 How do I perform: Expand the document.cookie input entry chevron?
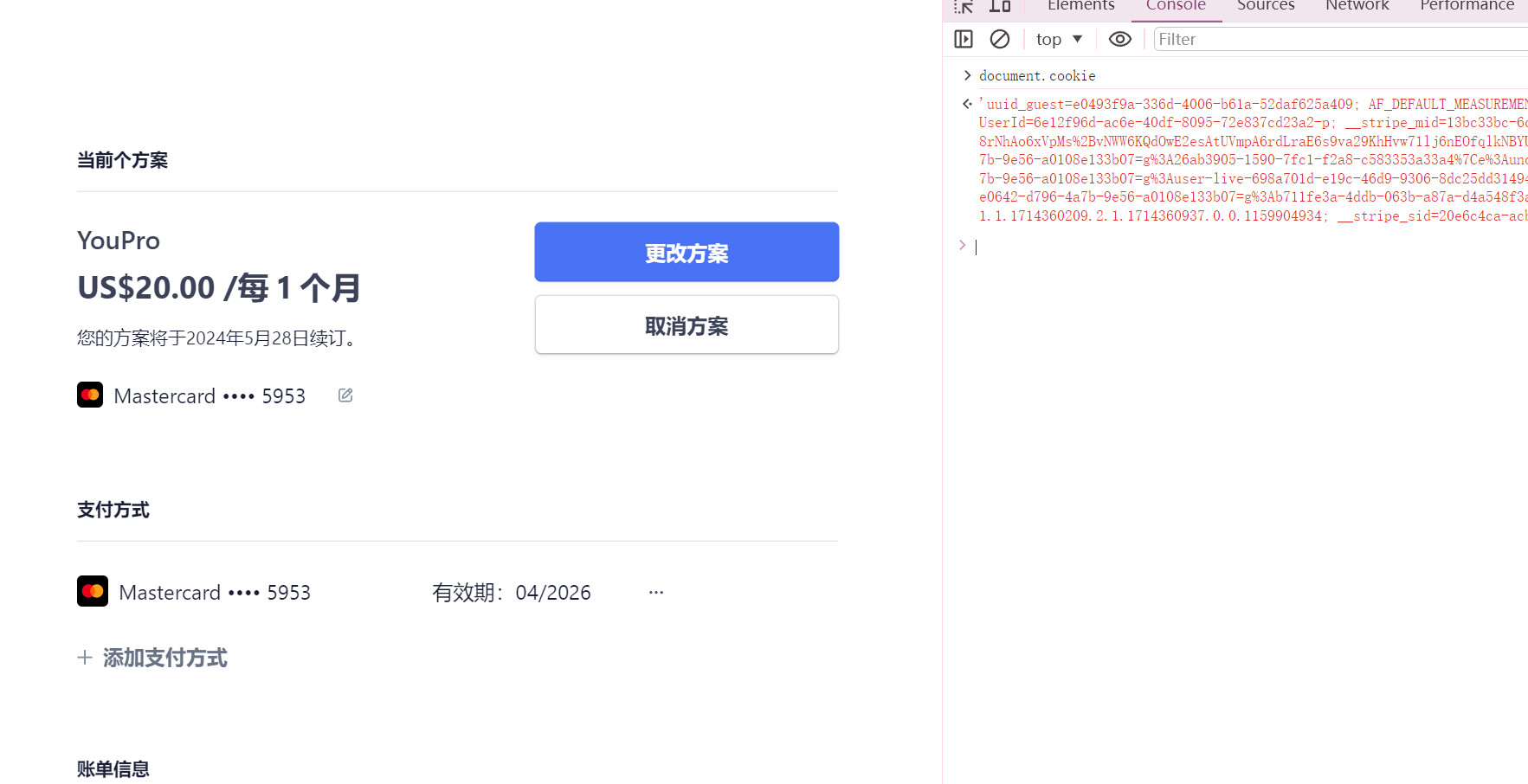[x=967, y=76]
